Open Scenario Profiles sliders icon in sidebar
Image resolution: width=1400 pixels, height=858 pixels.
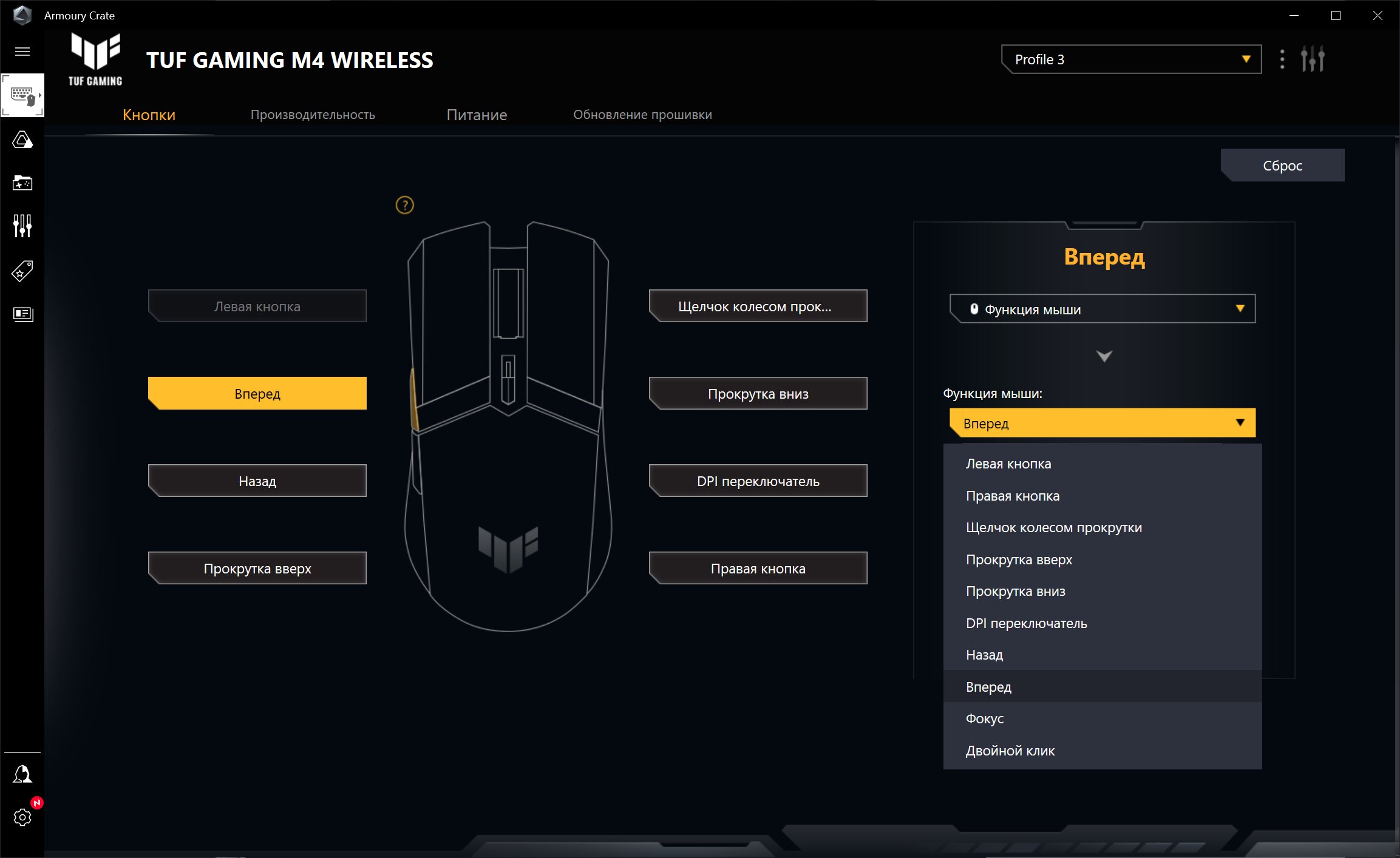point(22,226)
